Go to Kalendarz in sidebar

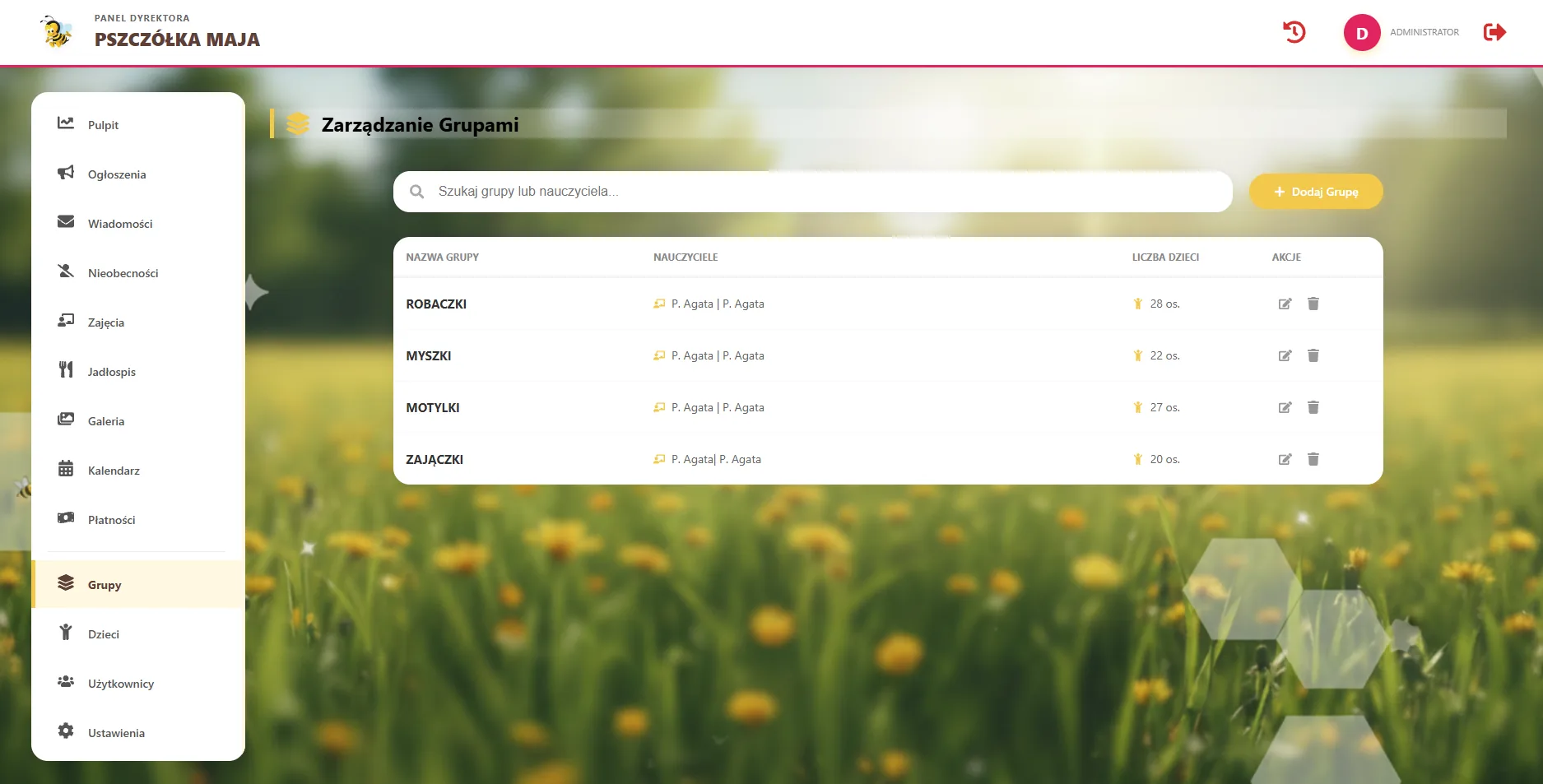[x=138, y=471]
